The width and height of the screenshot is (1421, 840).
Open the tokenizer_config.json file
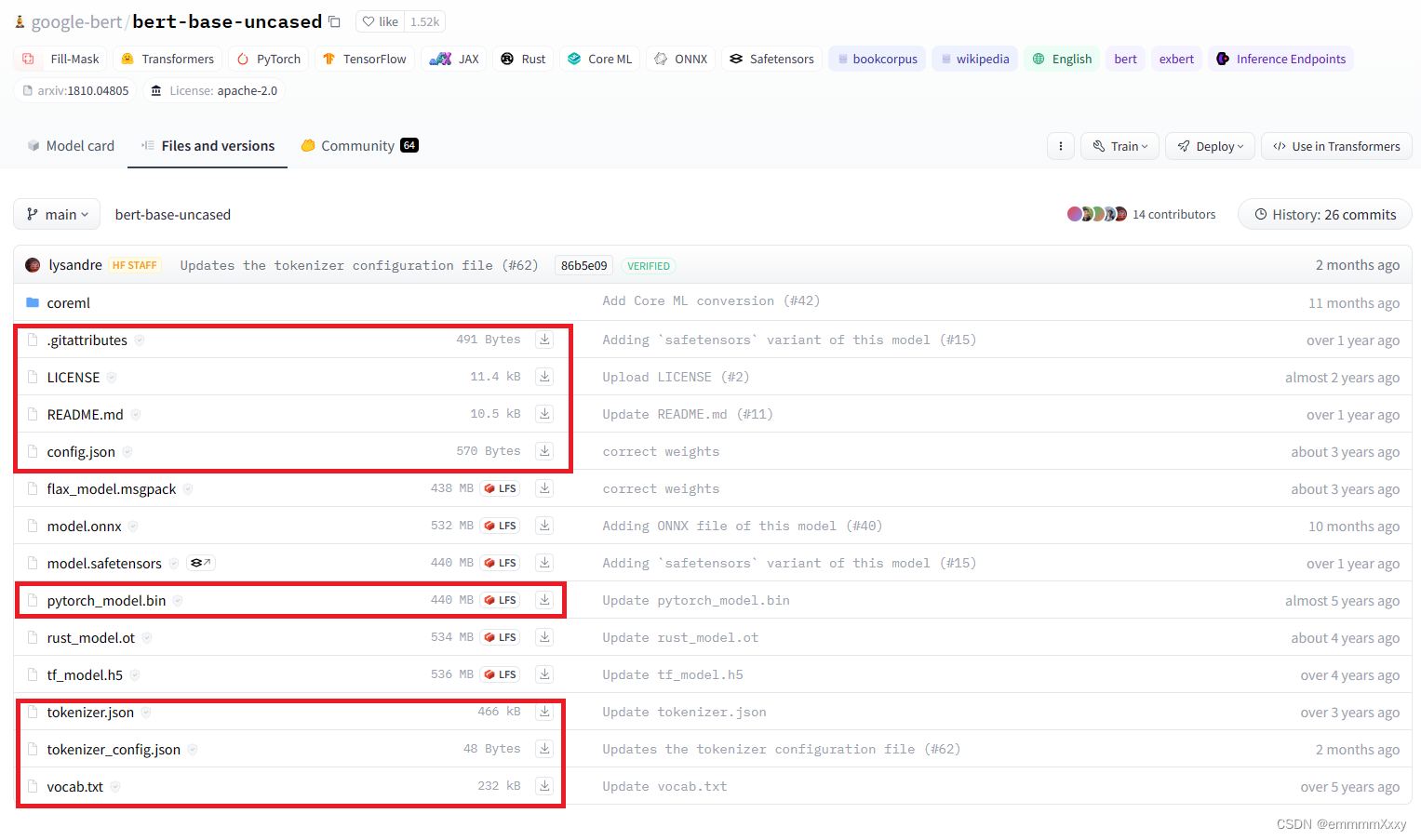tap(114, 750)
